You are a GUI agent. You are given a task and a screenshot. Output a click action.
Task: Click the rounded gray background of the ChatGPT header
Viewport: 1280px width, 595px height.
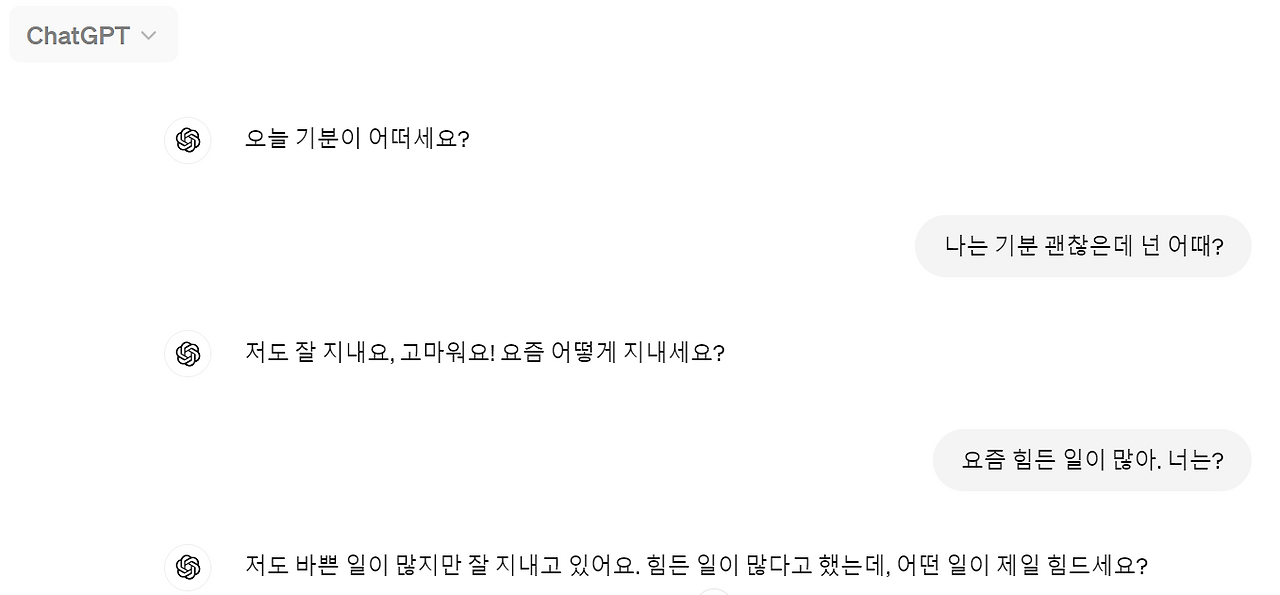[x=93, y=34]
